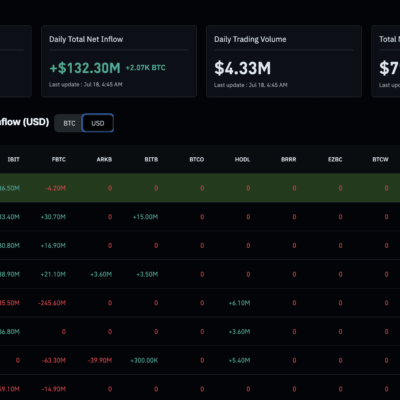This screenshot has width=400, height=400.
Task: Click the +15.00M BITB cell
Action: pyautogui.click(x=146, y=217)
